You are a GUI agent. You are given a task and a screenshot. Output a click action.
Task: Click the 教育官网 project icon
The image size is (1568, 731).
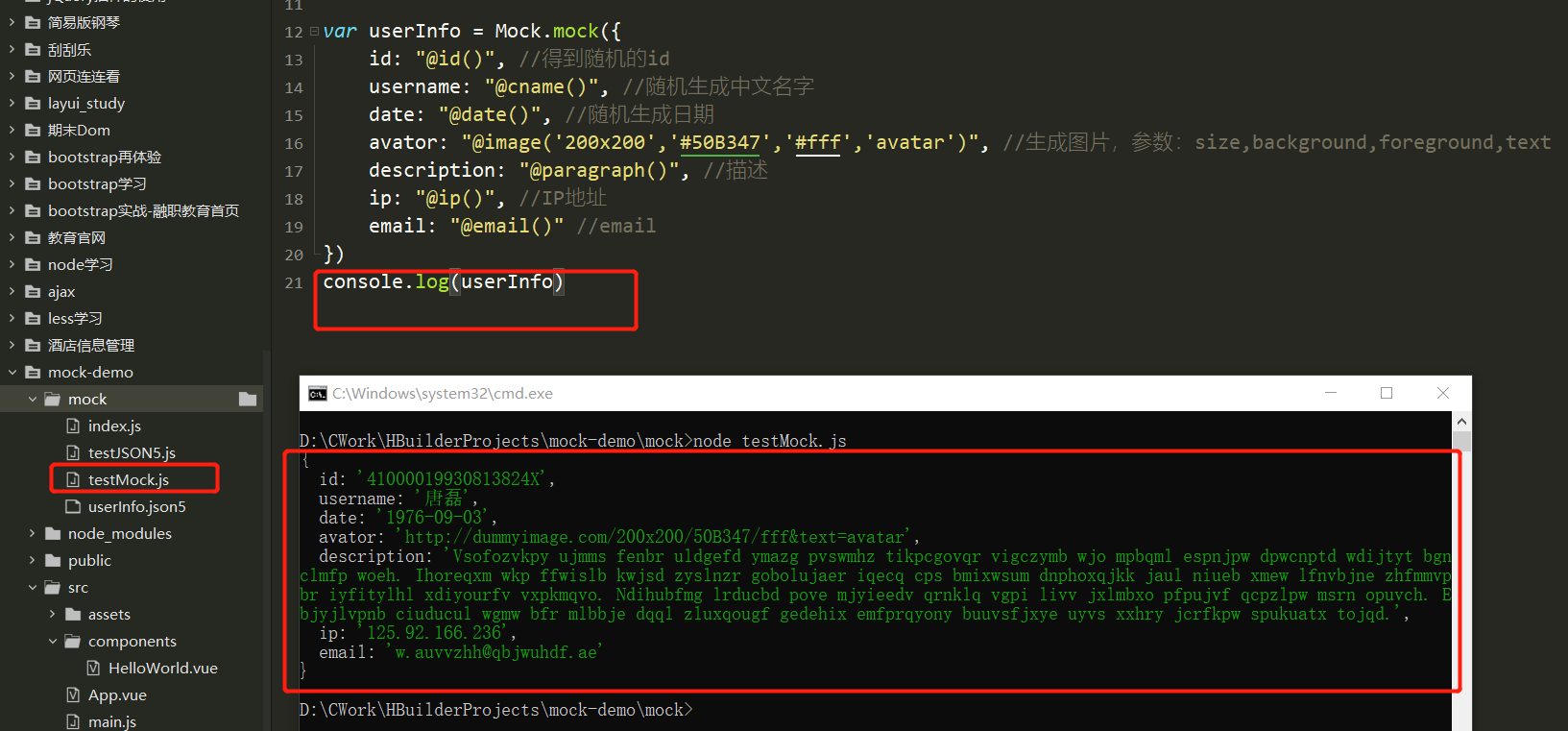[33, 237]
